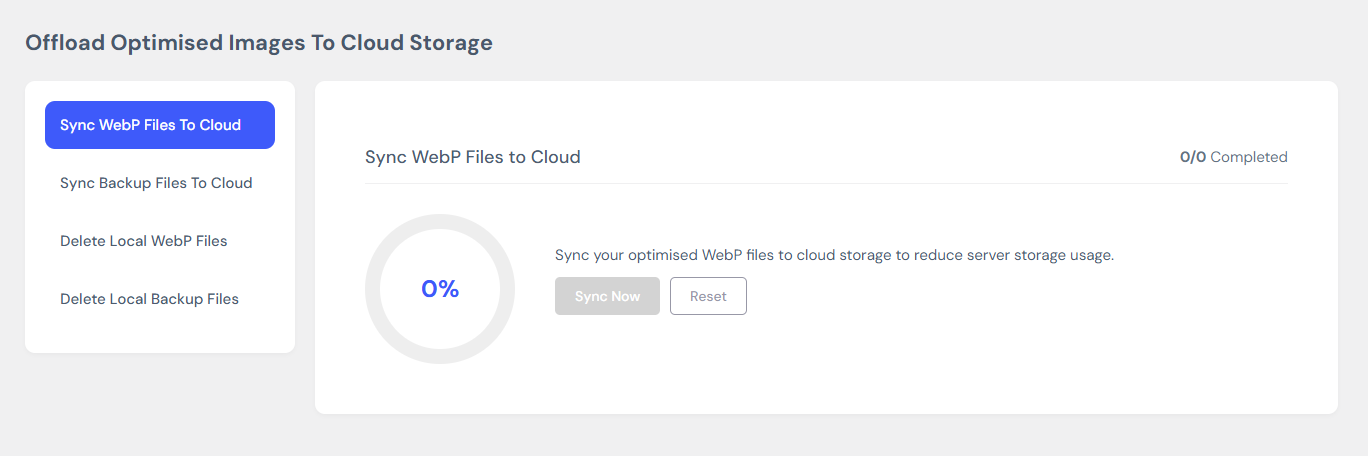Click the gray page background beside the heading
The image size is (1368, 456).
tap(900, 42)
